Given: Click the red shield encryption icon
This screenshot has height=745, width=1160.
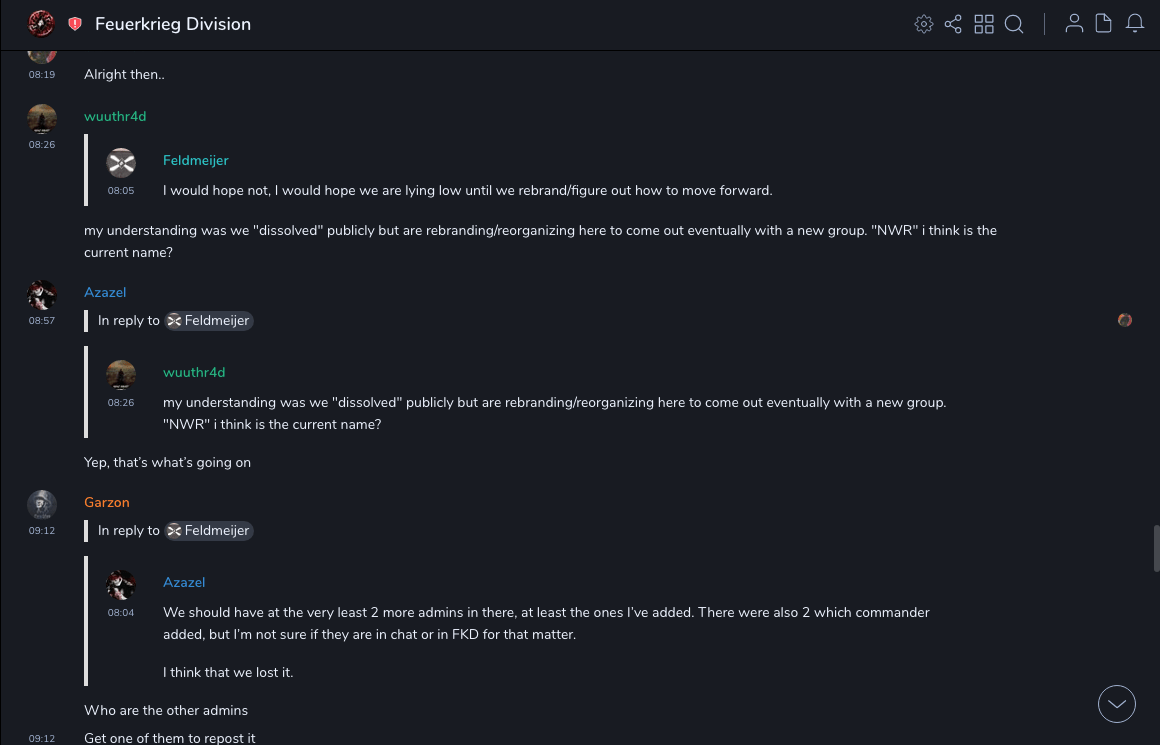Looking at the screenshot, I should coord(75,24).
